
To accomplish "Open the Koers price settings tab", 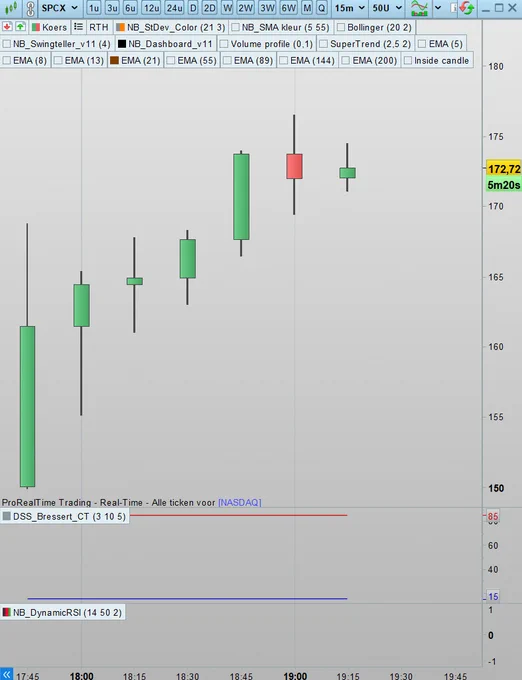I will [x=49, y=27].
